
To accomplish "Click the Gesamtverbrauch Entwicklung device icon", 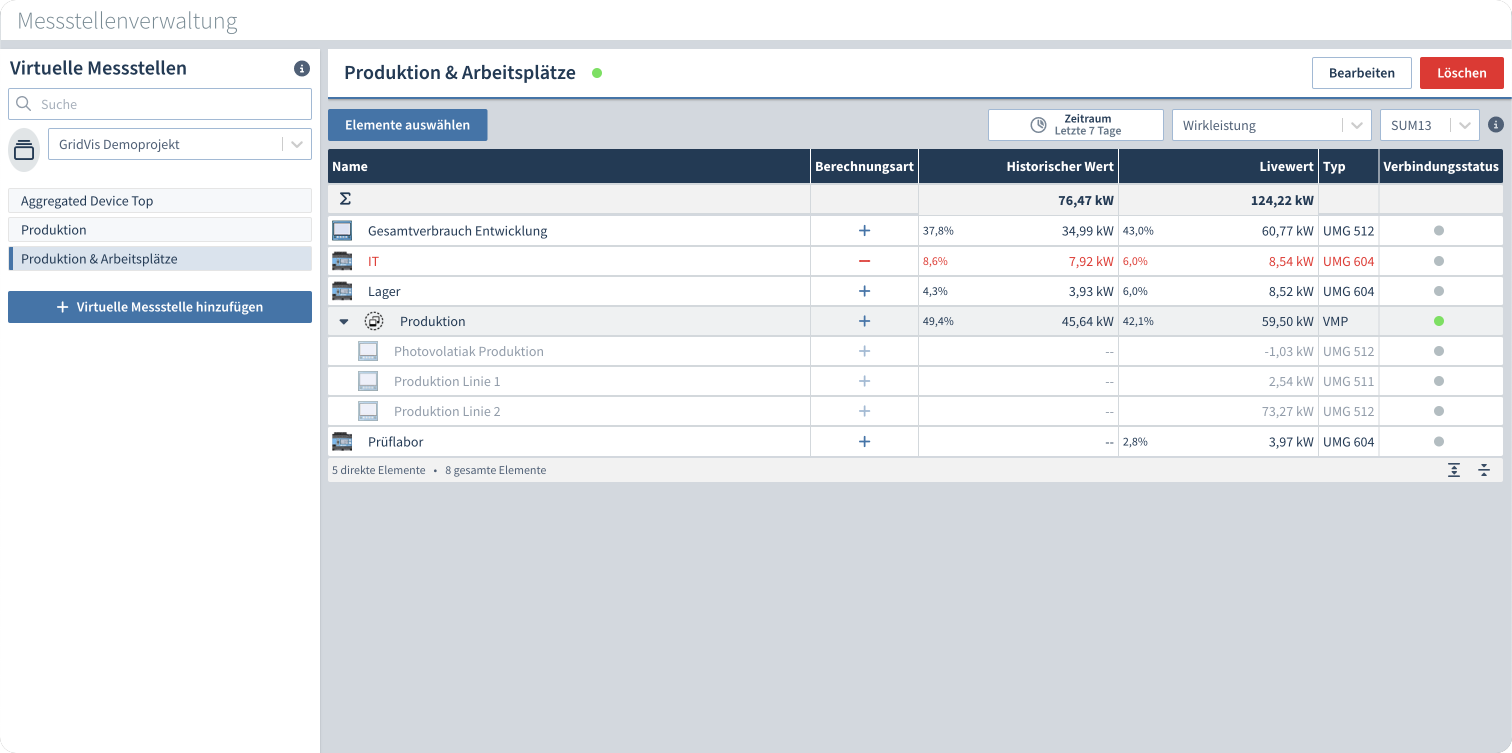I will (x=342, y=231).
